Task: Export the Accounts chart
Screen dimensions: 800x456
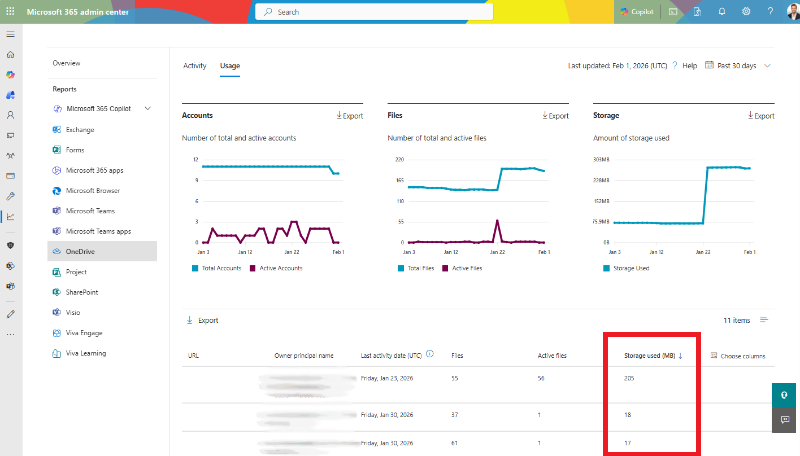Action: [349, 116]
